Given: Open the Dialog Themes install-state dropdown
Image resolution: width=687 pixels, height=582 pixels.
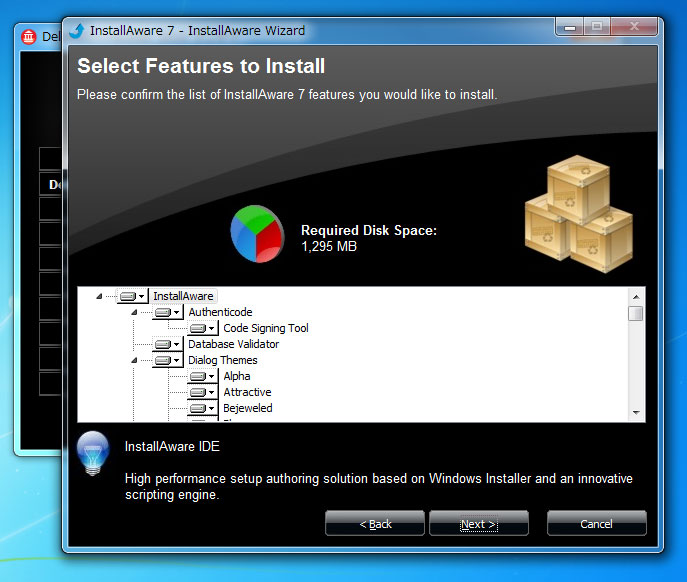Looking at the screenshot, I should 167,360.
